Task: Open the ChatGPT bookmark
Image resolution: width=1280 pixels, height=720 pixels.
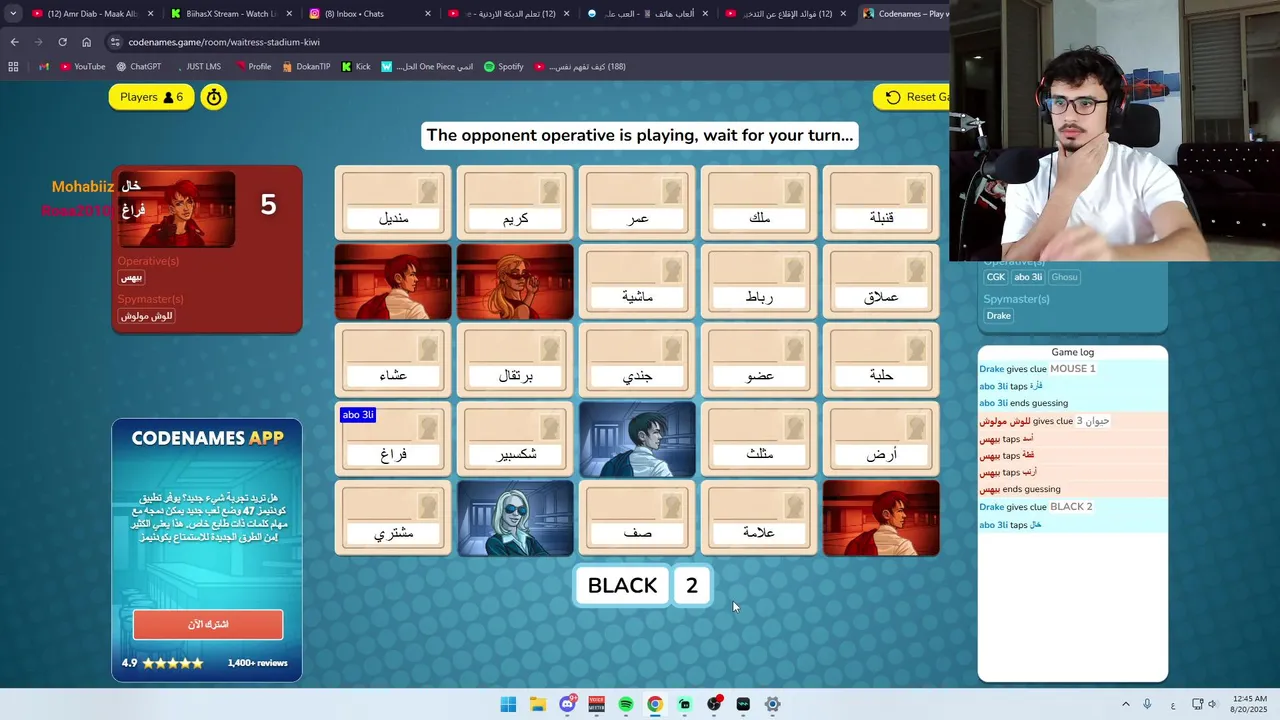Action: coord(138,67)
